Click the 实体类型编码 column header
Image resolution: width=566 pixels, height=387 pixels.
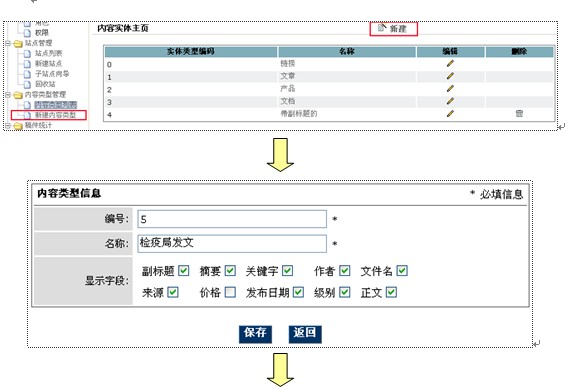pos(191,52)
